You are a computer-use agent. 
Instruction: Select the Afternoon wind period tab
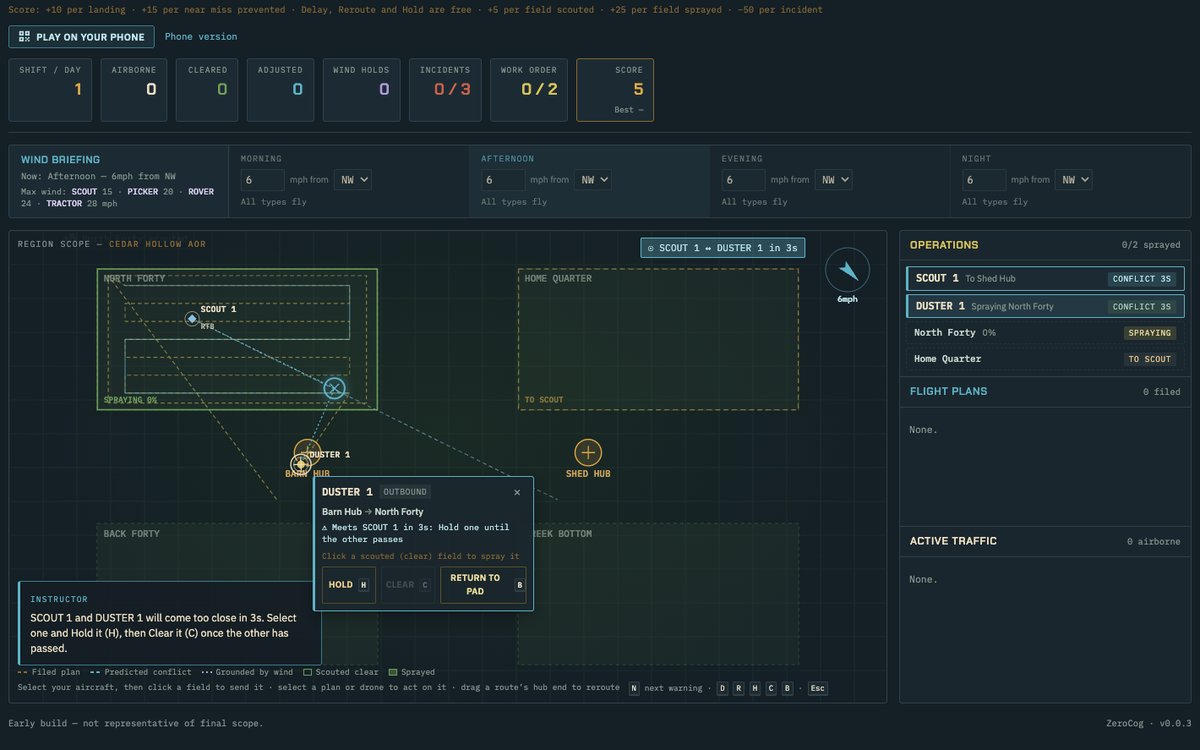pos(590,181)
